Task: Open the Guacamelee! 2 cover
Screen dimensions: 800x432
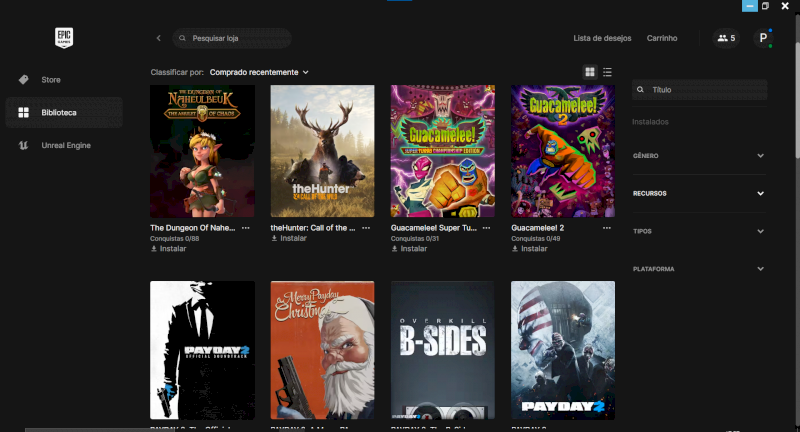Action: coord(563,151)
